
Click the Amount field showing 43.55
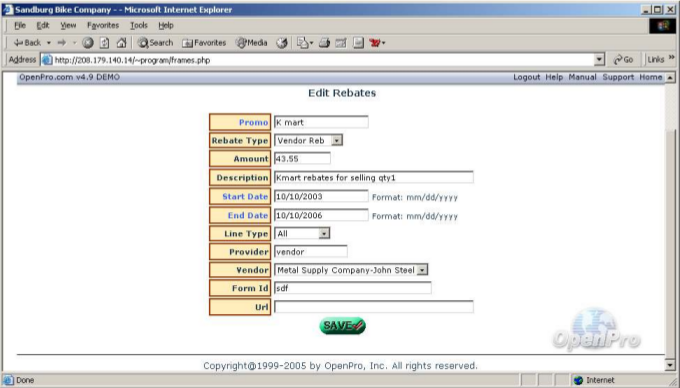(x=302, y=159)
